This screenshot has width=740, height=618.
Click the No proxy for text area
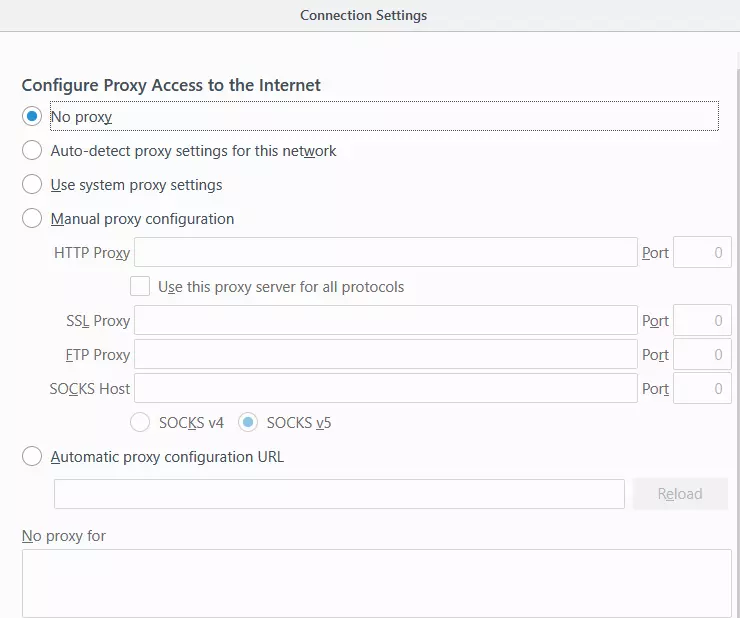point(376,584)
